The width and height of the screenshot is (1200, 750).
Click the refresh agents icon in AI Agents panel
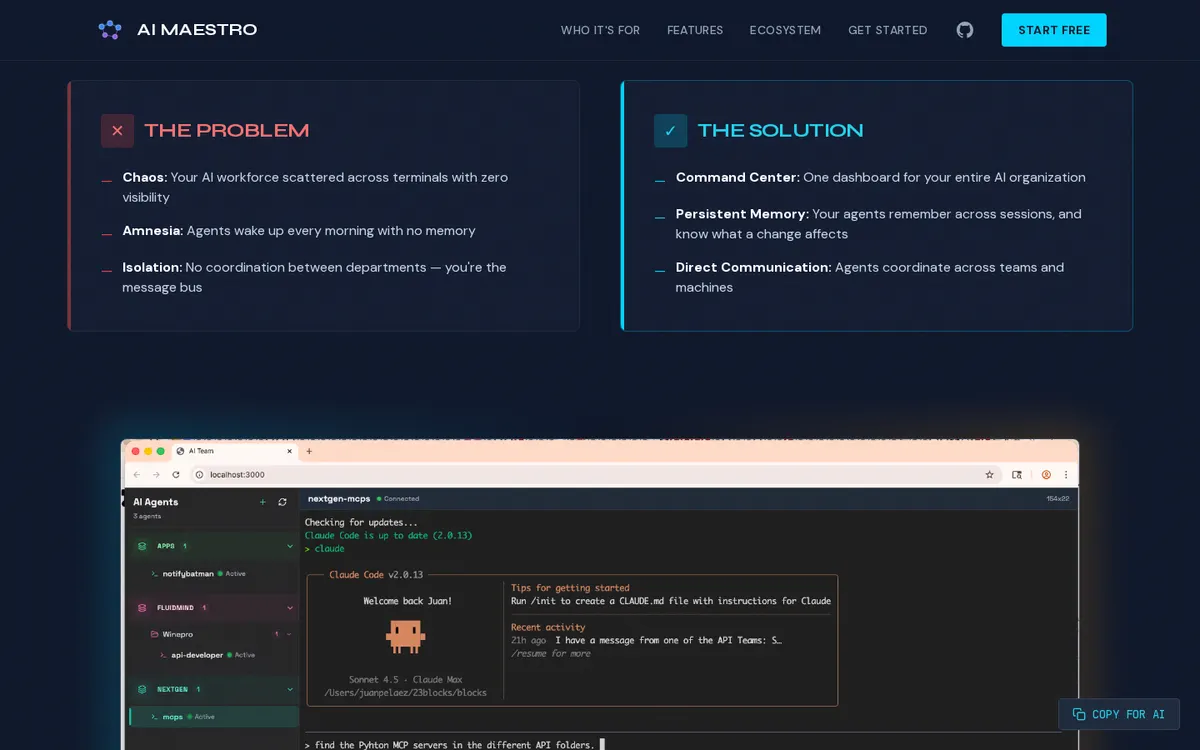(282, 502)
